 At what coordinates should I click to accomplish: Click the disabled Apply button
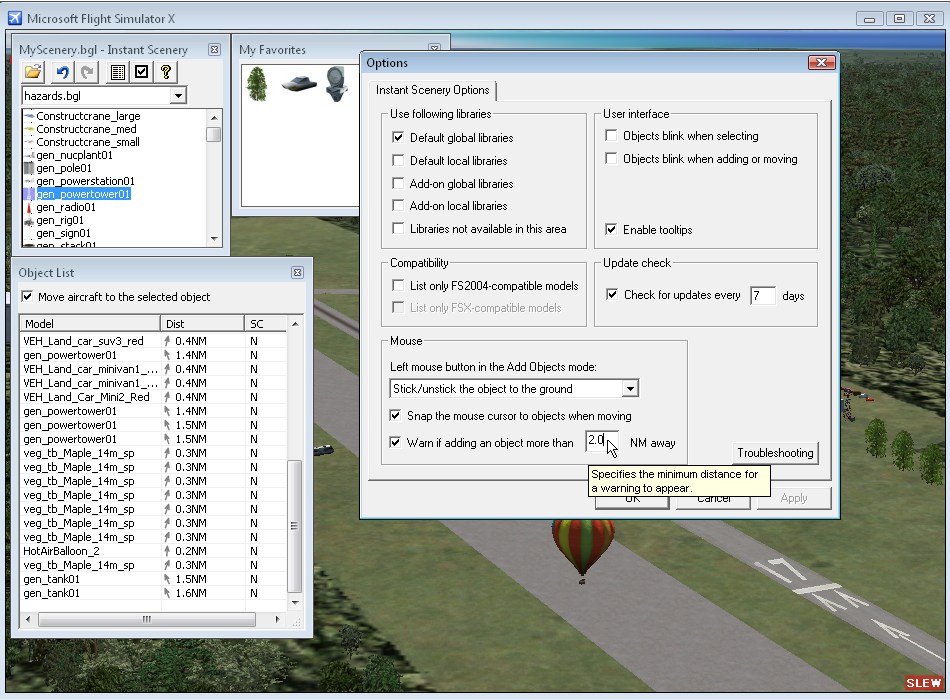tap(794, 498)
